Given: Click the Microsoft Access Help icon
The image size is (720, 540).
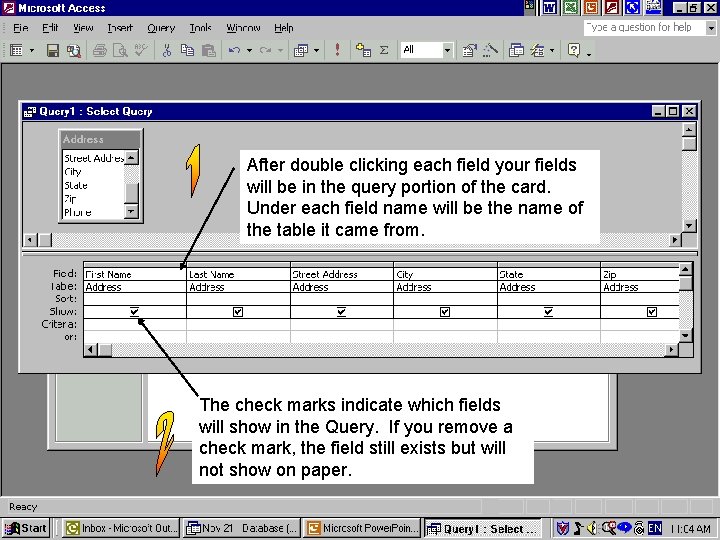Looking at the screenshot, I should (x=574, y=50).
